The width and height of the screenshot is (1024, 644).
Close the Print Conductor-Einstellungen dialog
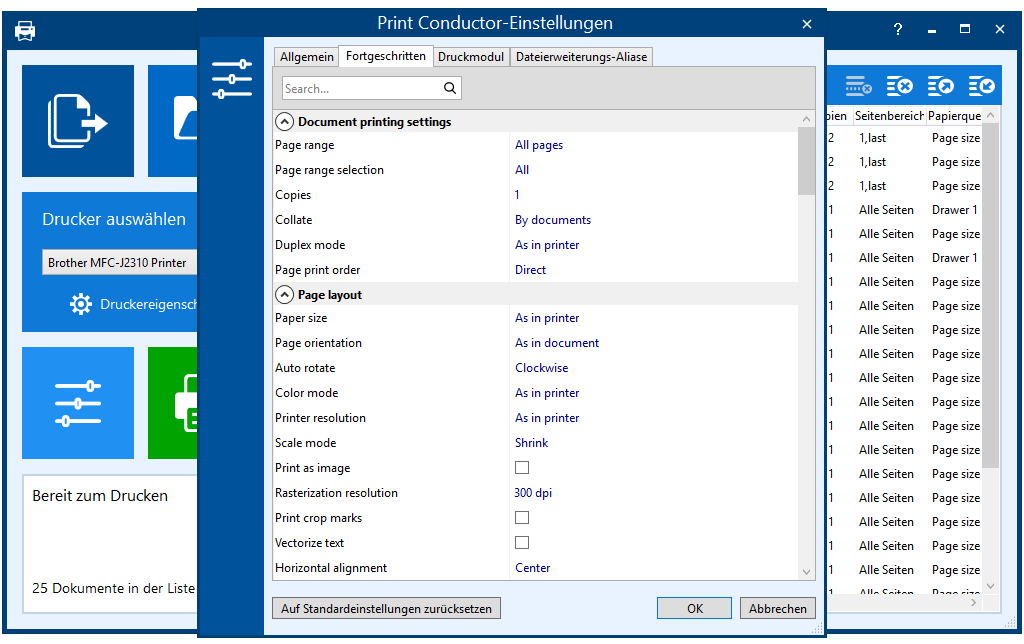tap(807, 24)
